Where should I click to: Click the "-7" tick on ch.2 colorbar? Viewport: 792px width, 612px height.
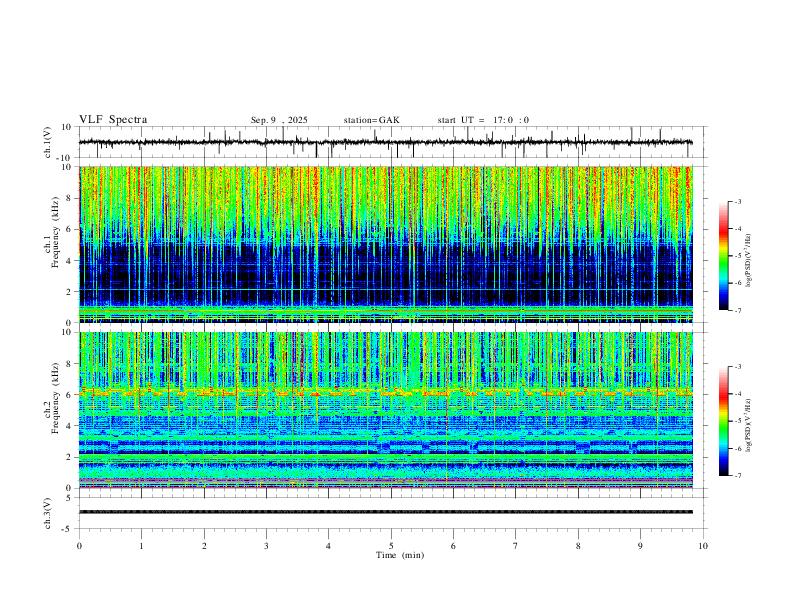[x=738, y=475]
